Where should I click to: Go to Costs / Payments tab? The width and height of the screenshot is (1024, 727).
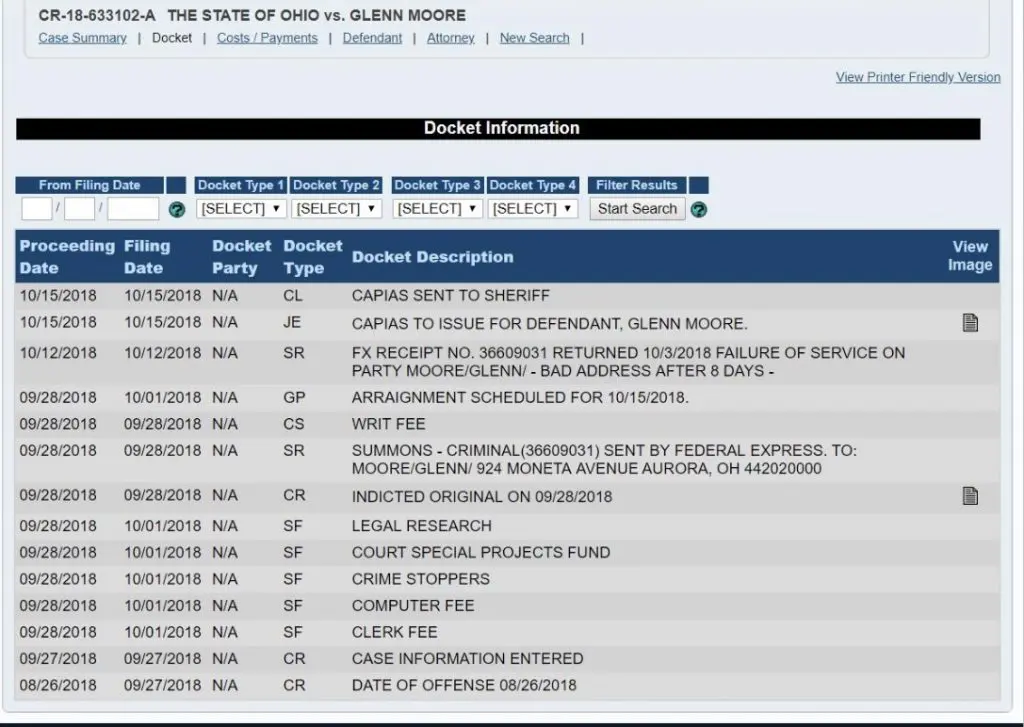[x=267, y=38]
